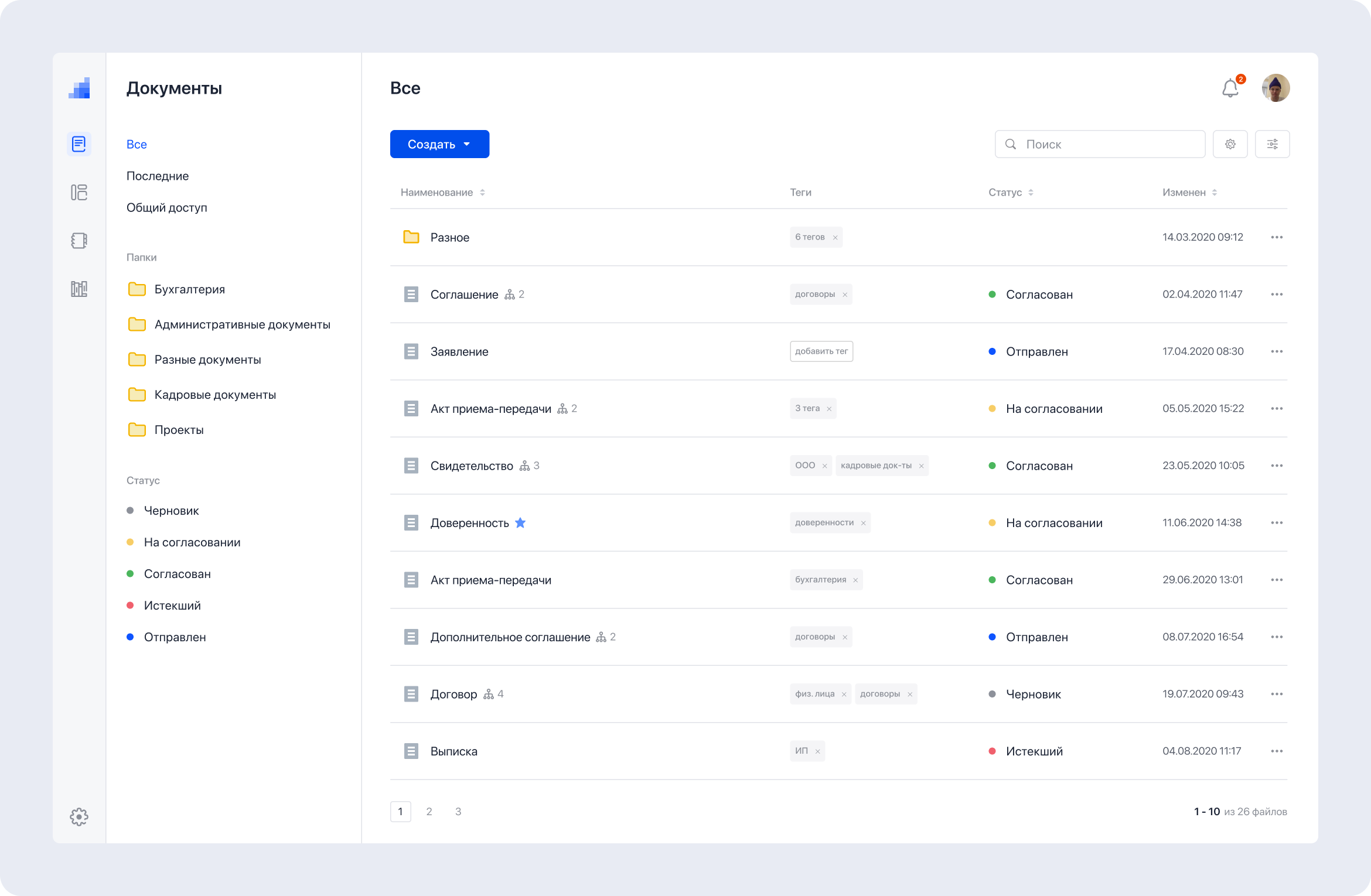Open the Последние section
The height and width of the screenshot is (896, 1371).
(158, 176)
